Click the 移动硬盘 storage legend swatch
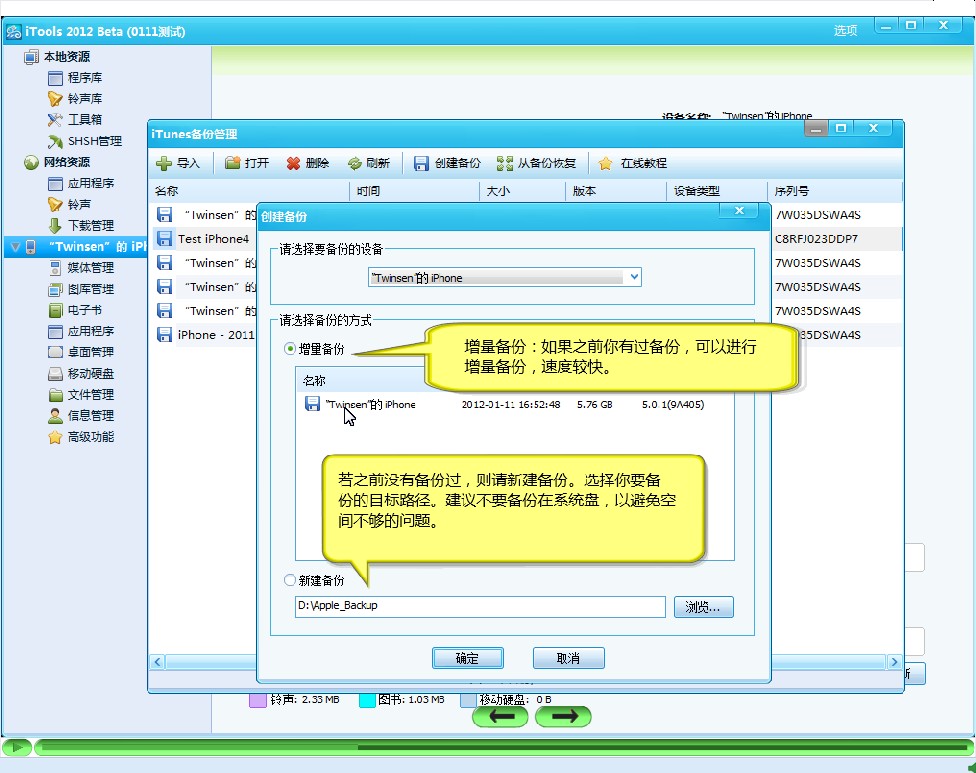 pos(468,700)
